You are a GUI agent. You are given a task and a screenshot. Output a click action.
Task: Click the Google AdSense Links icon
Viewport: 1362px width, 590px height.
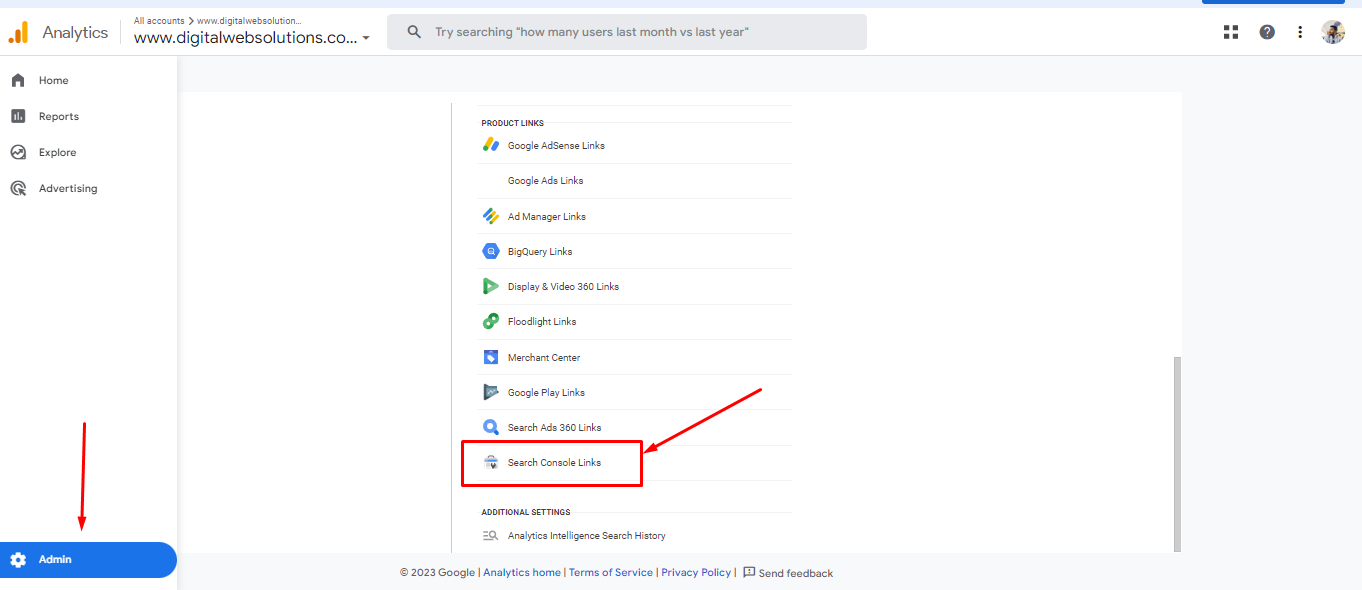coord(490,145)
